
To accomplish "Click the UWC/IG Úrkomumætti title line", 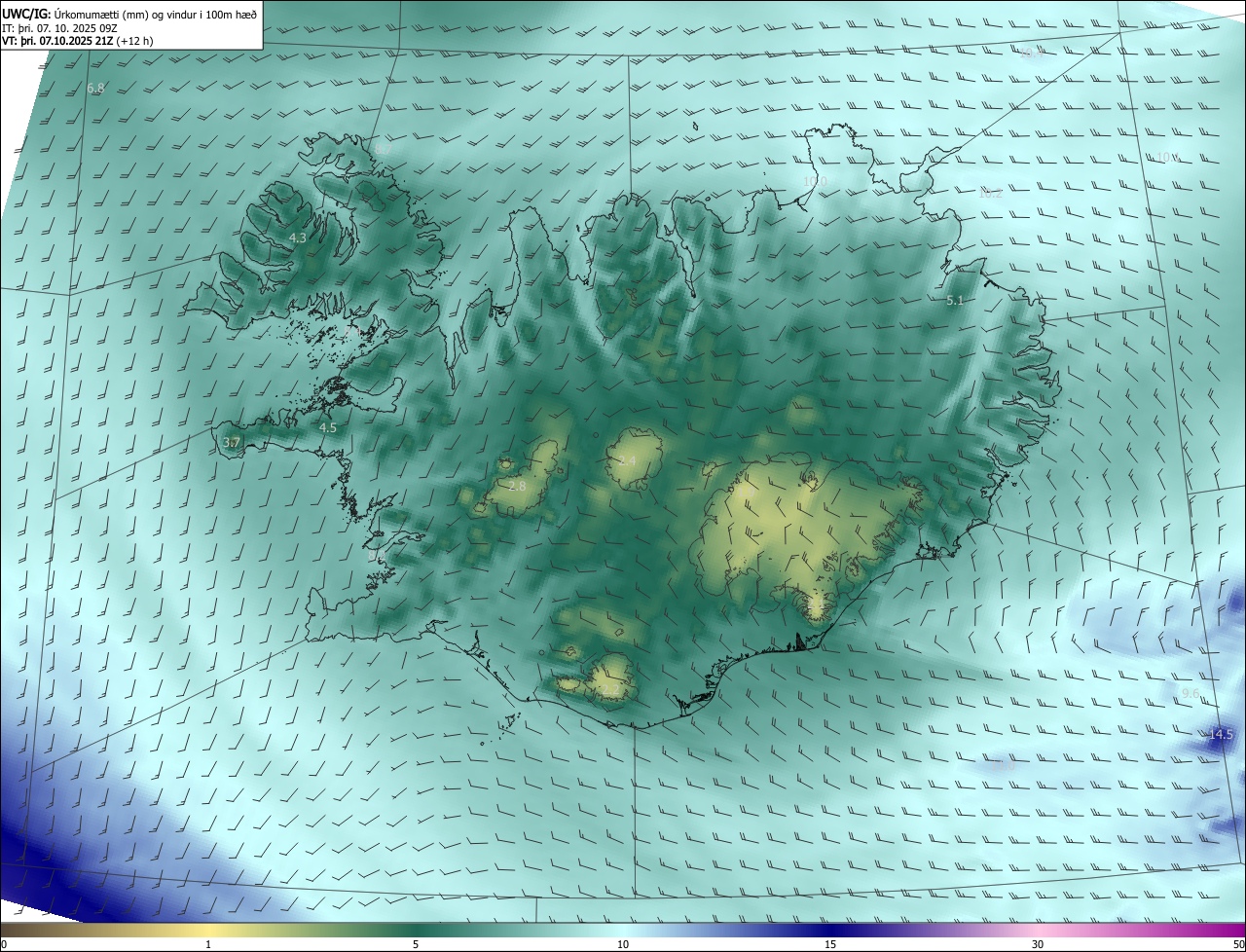I will [129, 14].
